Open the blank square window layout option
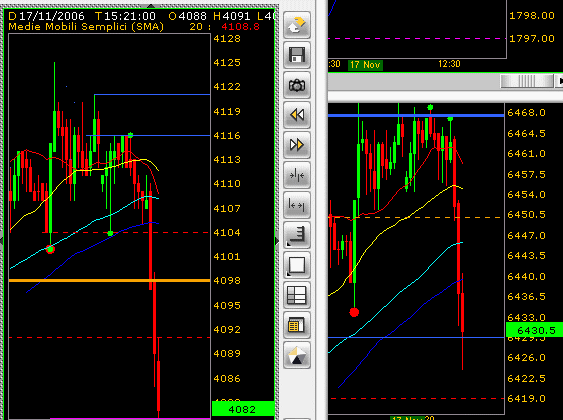 click(x=297, y=265)
